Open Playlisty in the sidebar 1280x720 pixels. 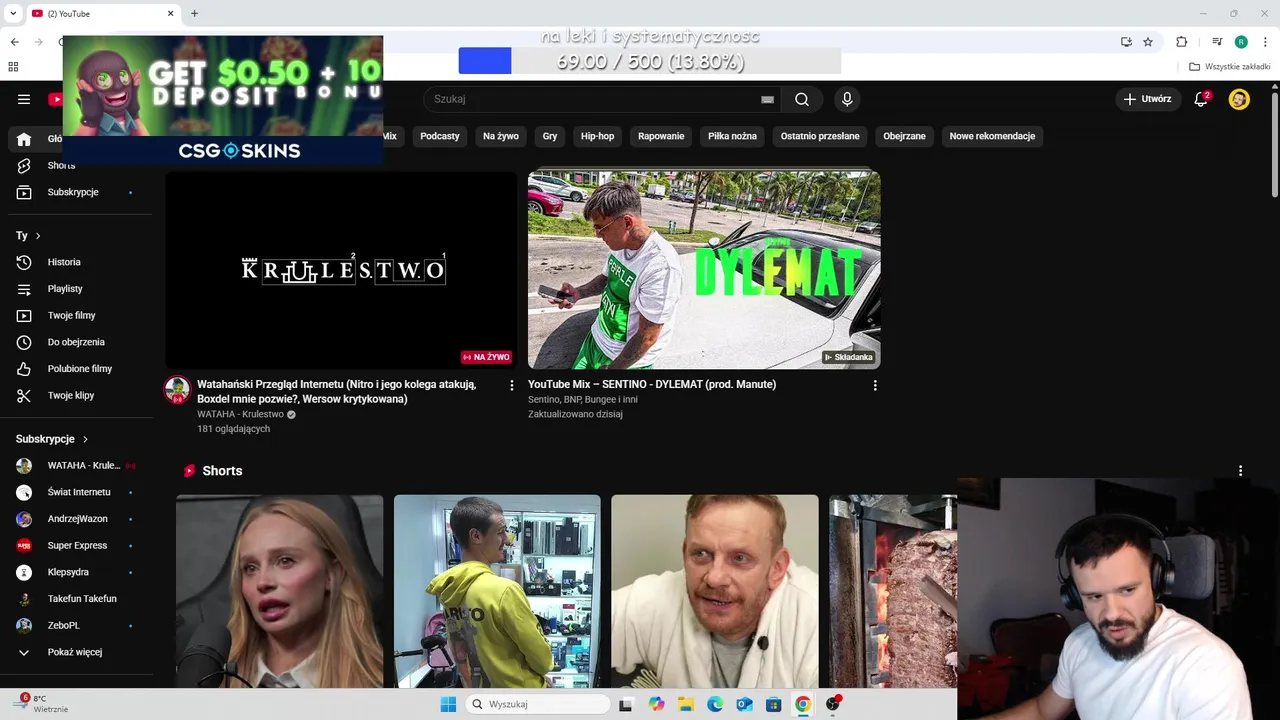(80, 289)
